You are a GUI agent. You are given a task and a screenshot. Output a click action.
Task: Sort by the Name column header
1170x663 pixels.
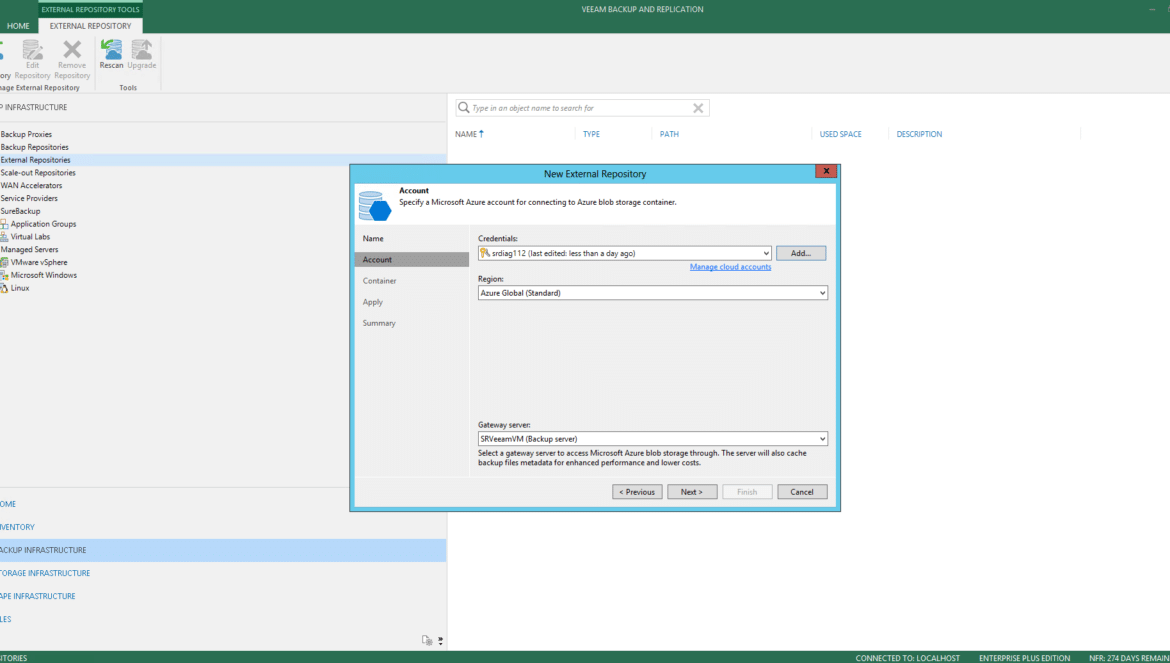[466, 134]
